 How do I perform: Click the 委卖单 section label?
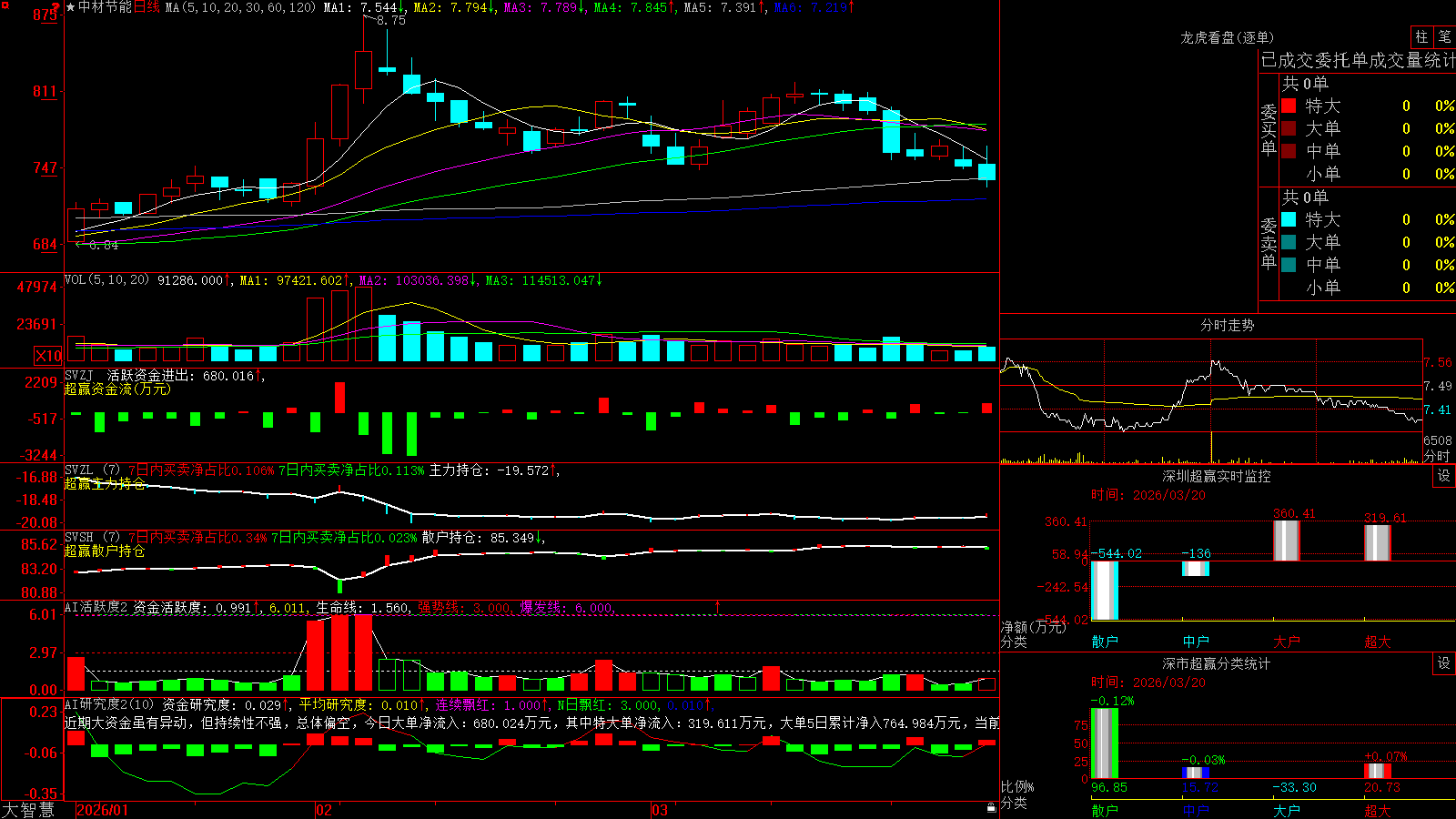pos(1269,244)
